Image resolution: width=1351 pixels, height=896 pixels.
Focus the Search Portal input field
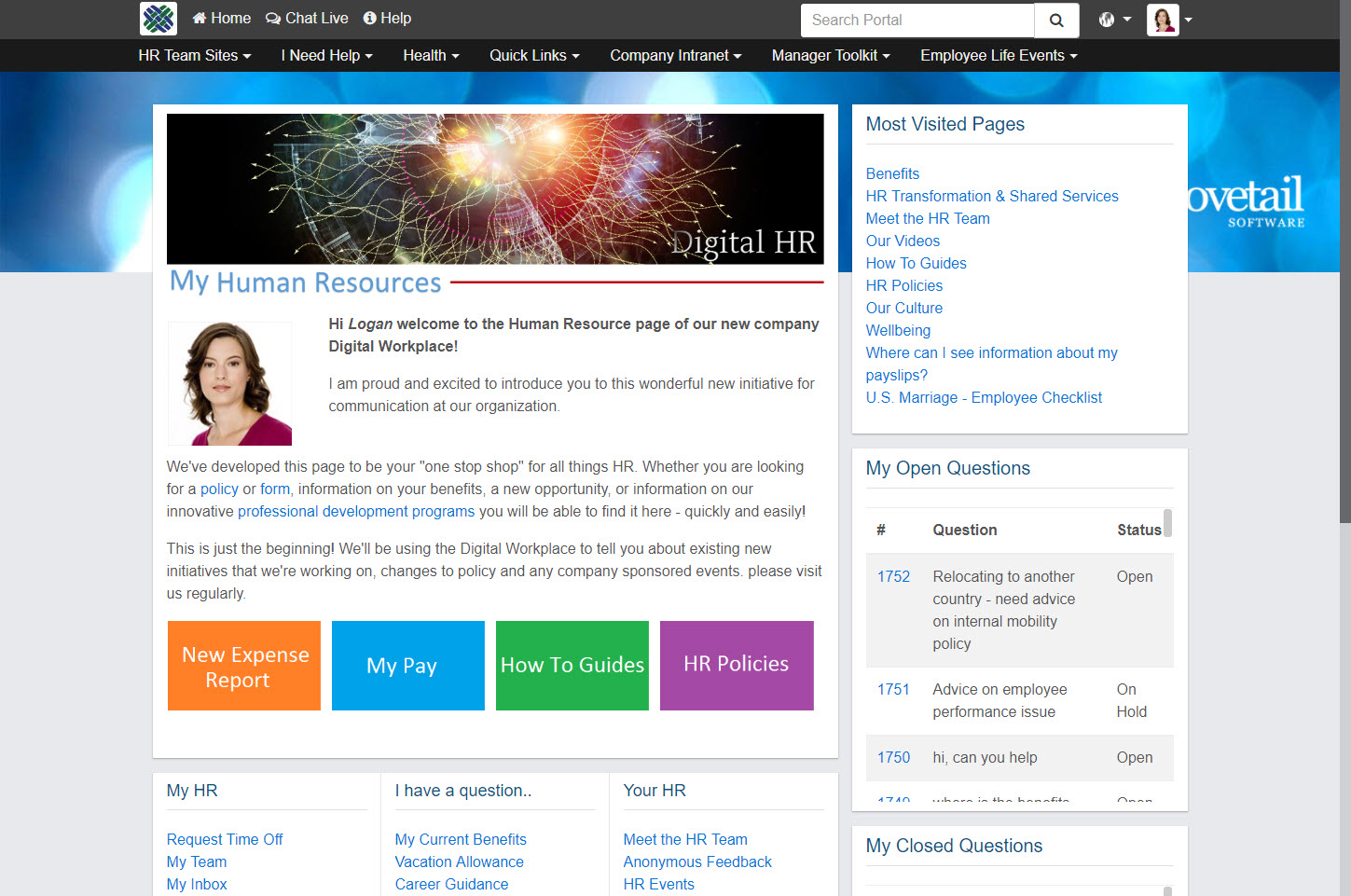(917, 21)
